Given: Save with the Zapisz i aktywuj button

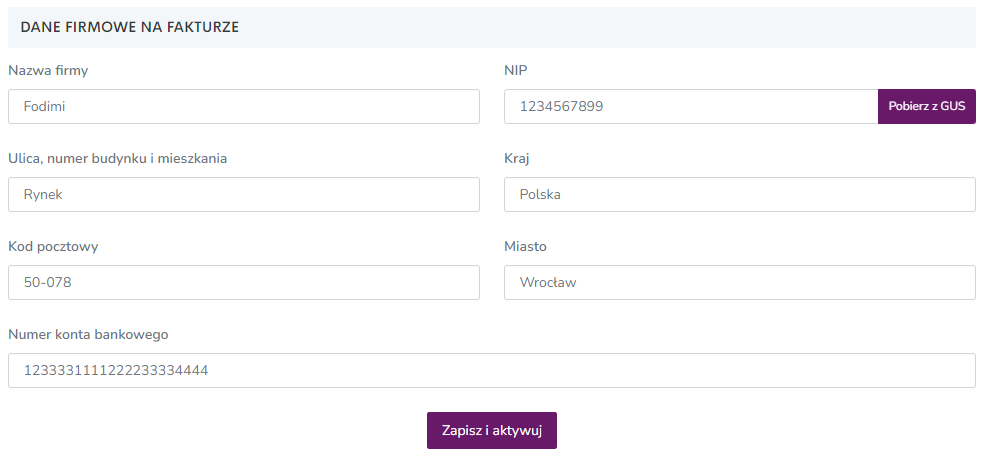Looking at the screenshot, I should (492, 430).
